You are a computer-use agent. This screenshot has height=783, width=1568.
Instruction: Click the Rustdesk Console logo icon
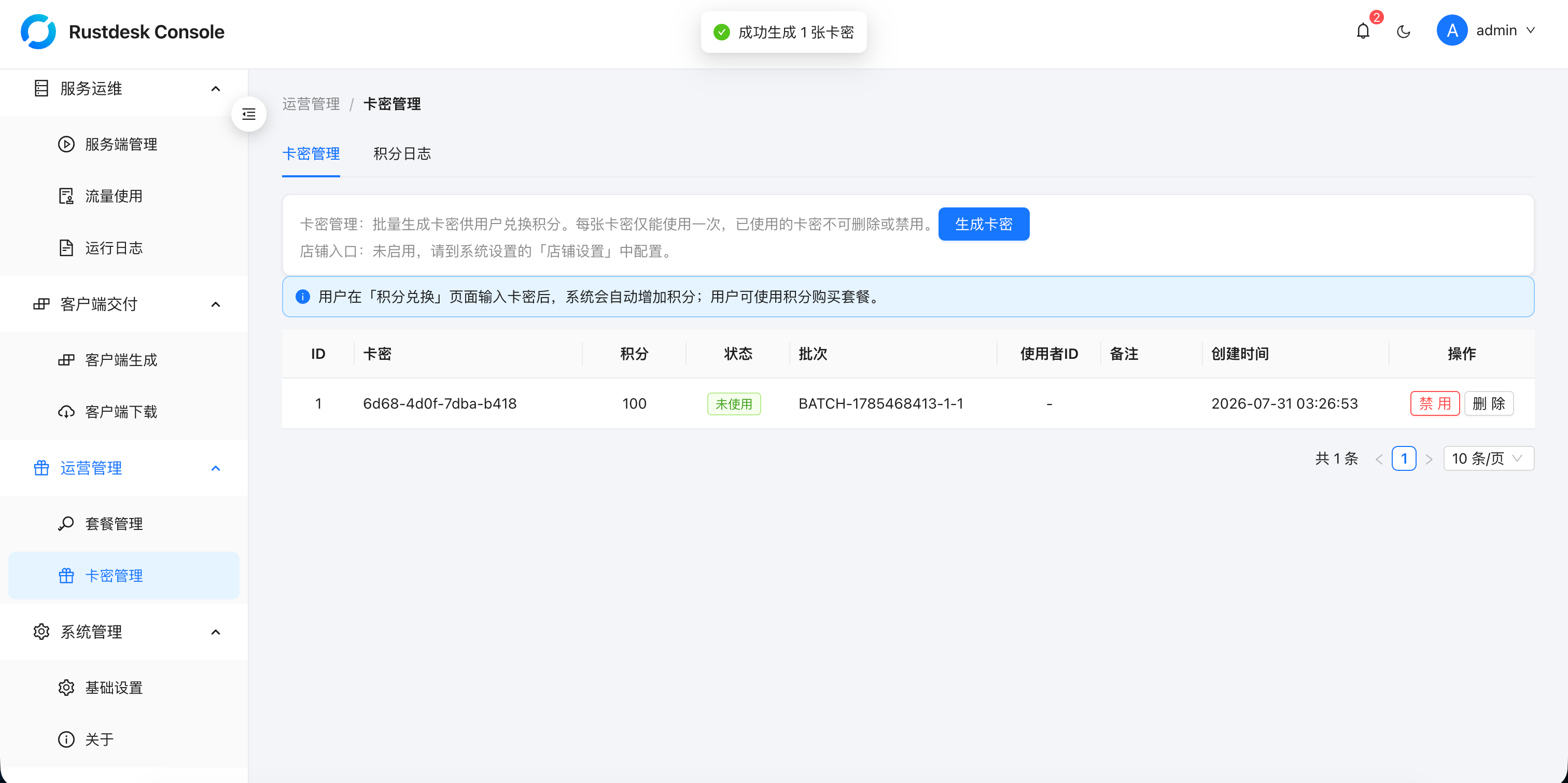(38, 31)
